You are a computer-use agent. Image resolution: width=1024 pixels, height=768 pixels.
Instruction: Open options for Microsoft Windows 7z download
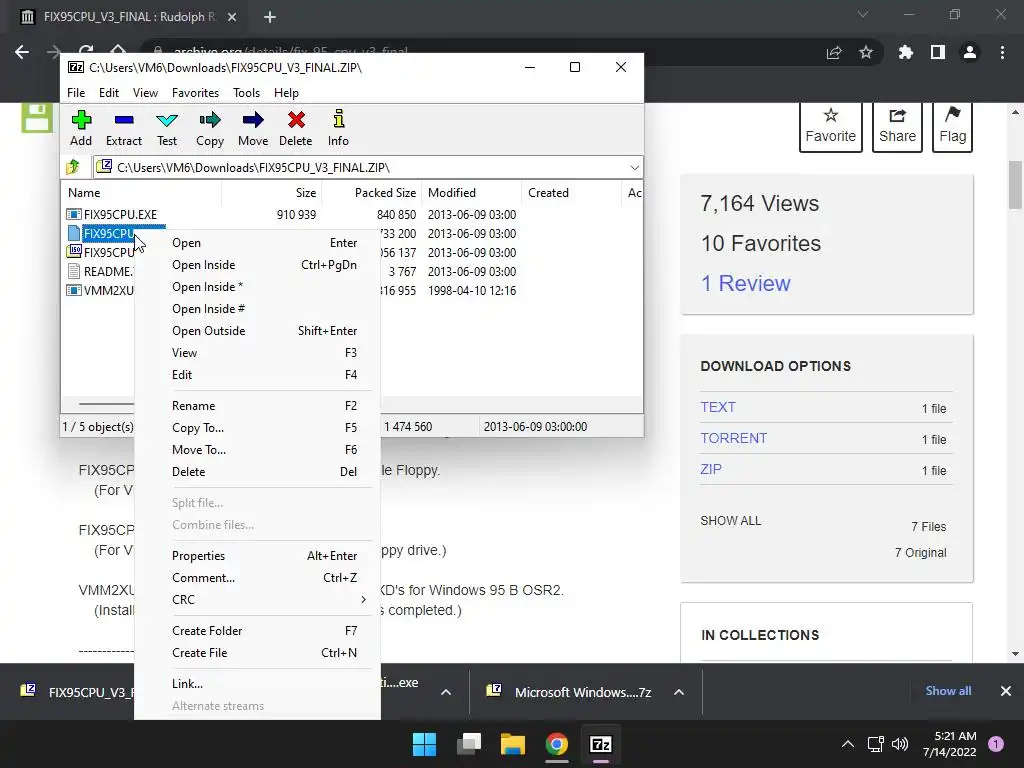click(x=679, y=692)
